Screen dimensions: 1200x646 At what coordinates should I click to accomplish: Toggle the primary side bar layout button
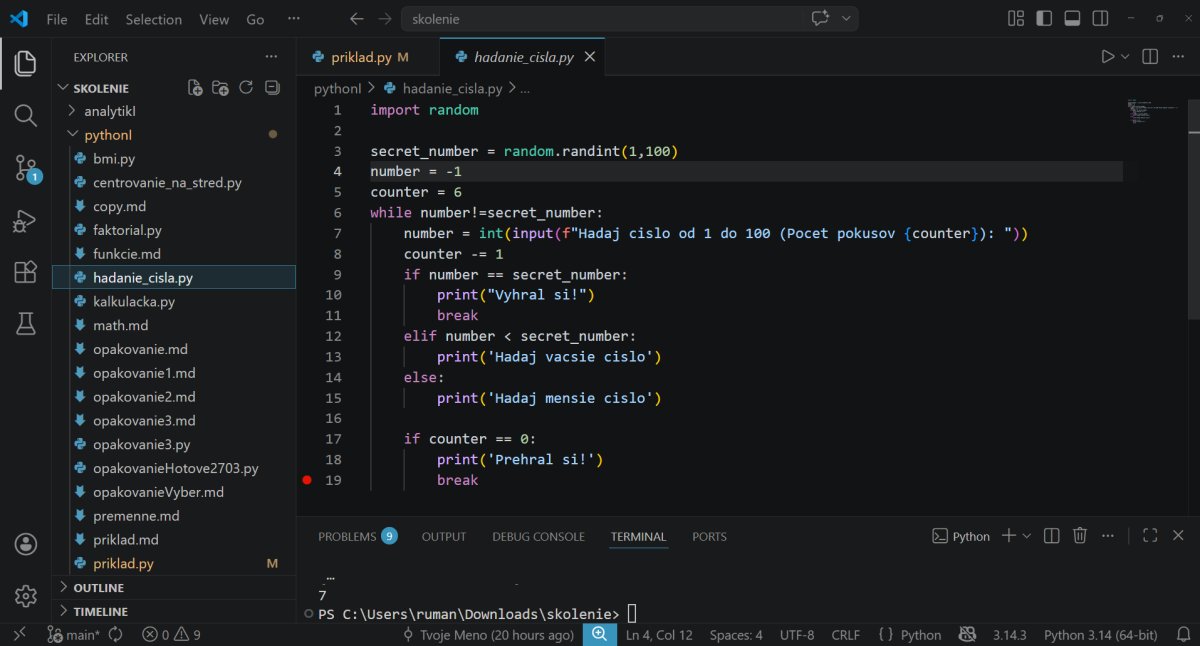tap(1044, 19)
